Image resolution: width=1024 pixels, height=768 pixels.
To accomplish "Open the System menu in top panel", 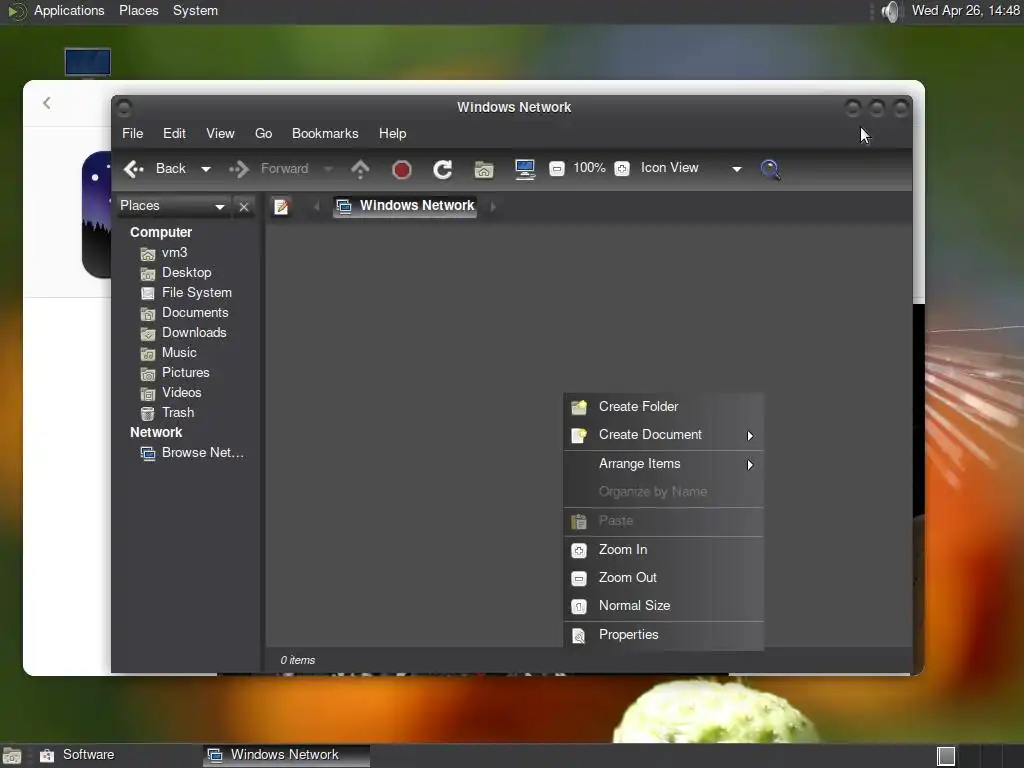I will 195,11.
